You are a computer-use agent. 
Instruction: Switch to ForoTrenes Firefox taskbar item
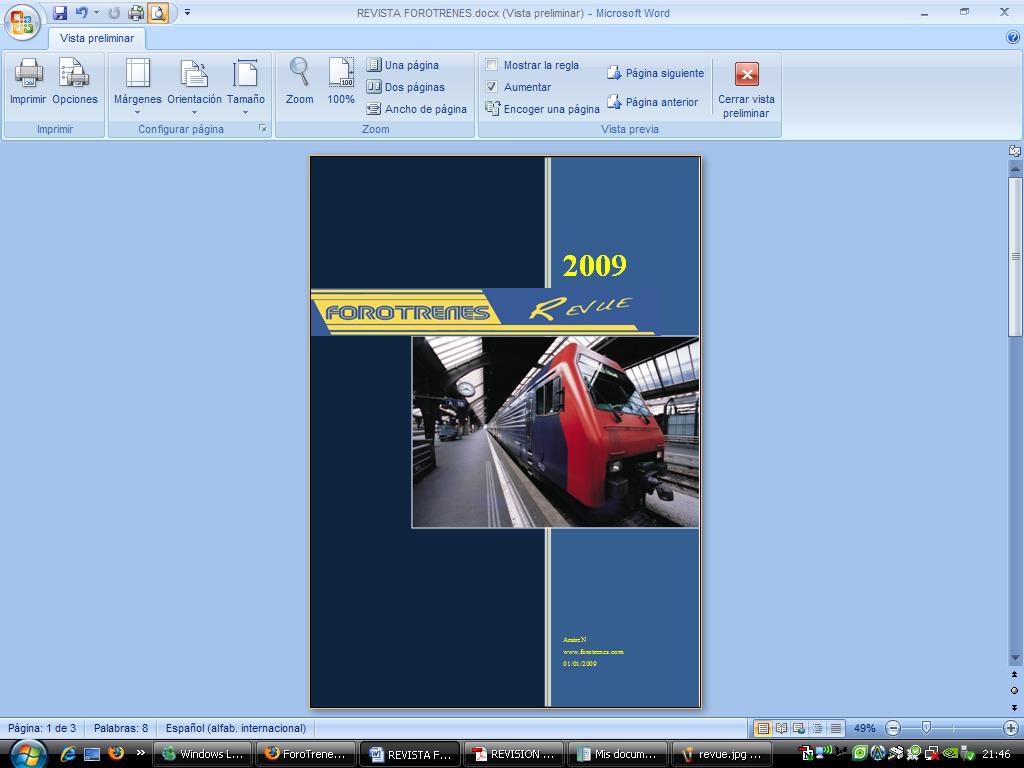click(306, 754)
